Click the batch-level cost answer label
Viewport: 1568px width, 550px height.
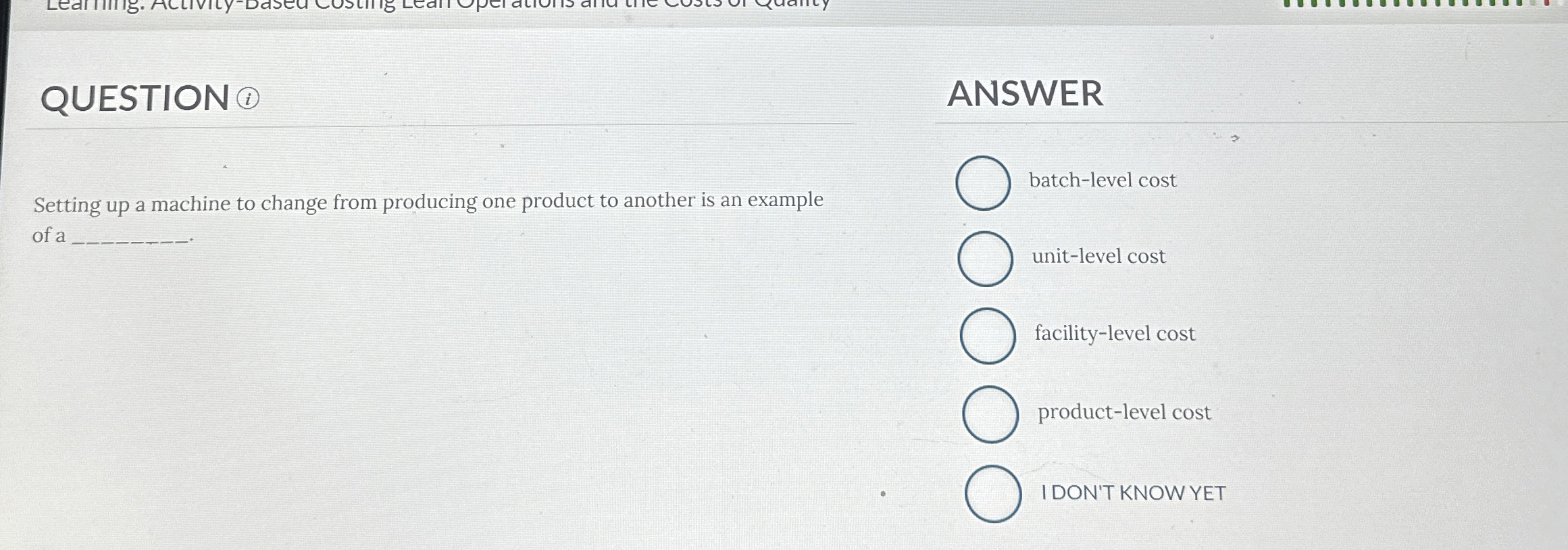[1103, 180]
